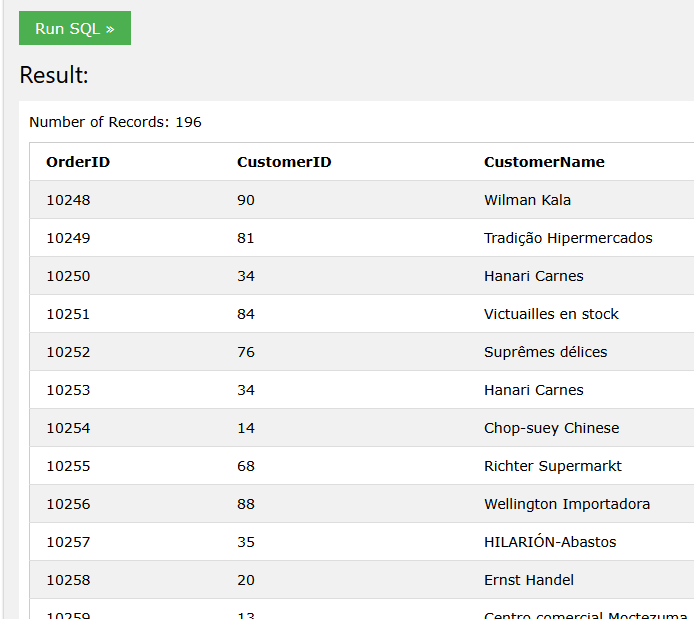Select OrderID cell 10249
The image size is (694, 619).
pos(68,238)
